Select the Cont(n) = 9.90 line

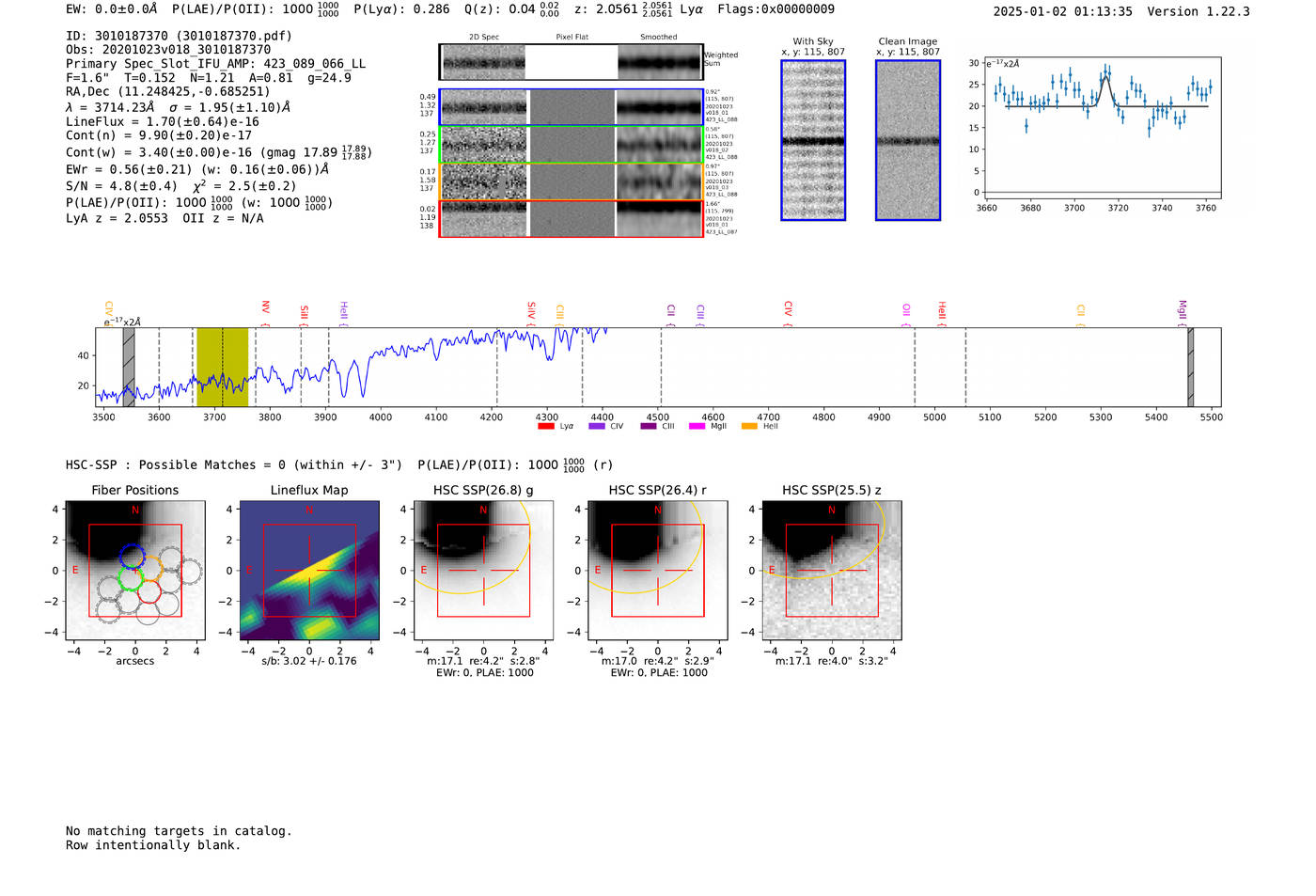158,135
